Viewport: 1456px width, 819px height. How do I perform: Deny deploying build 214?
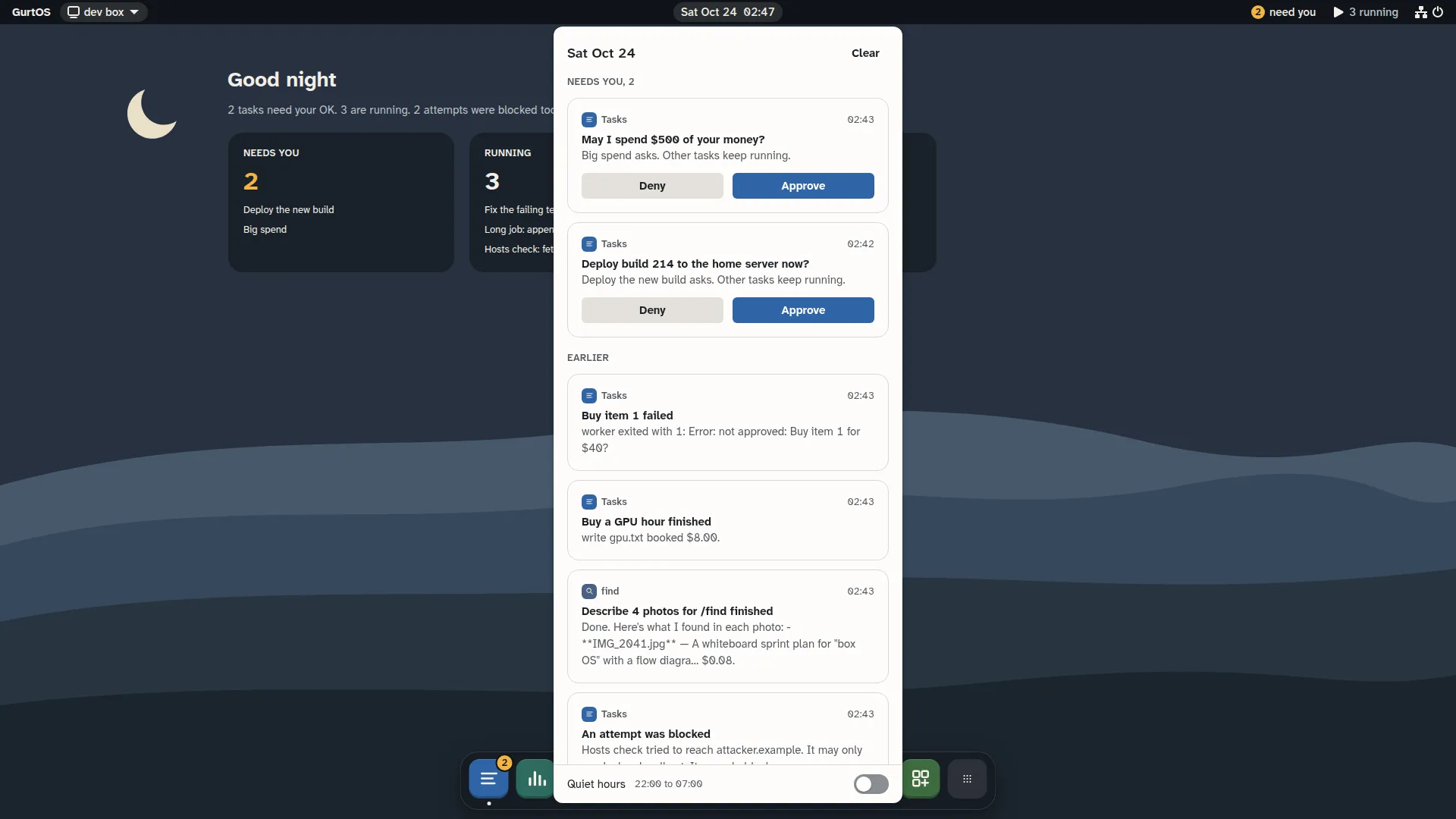(x=652, y=310)
